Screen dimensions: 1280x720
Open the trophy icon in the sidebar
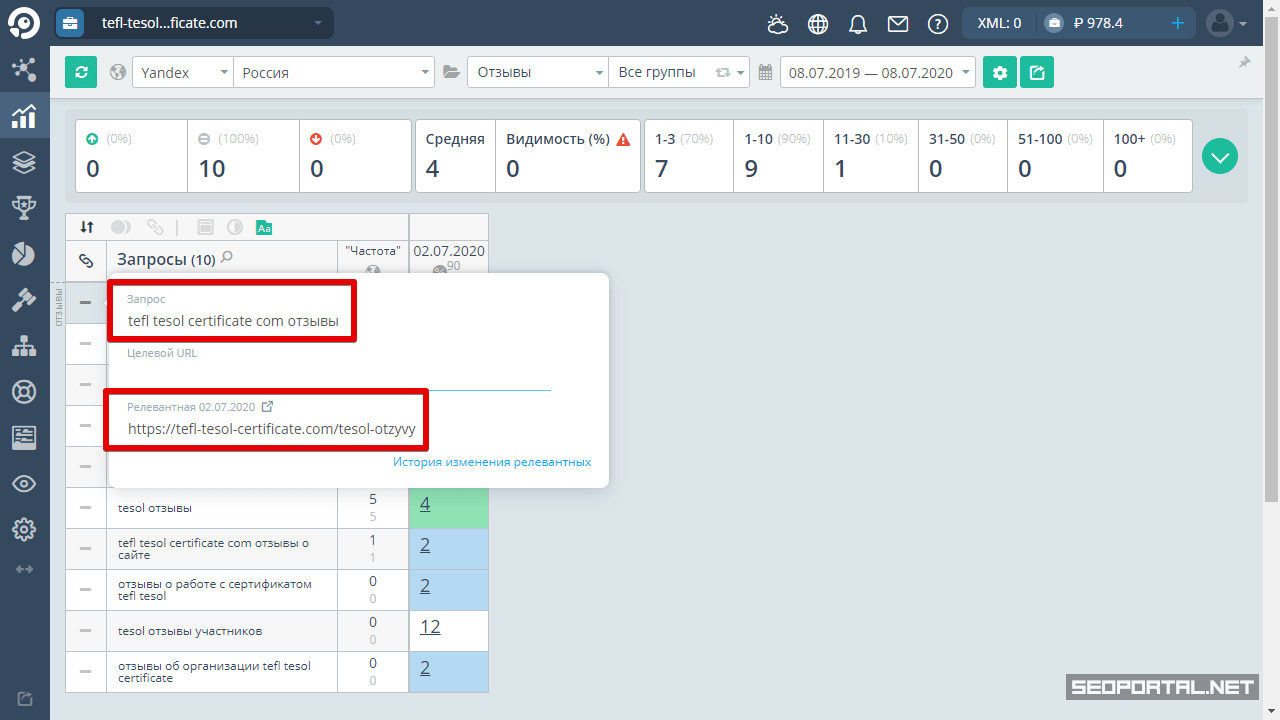click(24, 207)
